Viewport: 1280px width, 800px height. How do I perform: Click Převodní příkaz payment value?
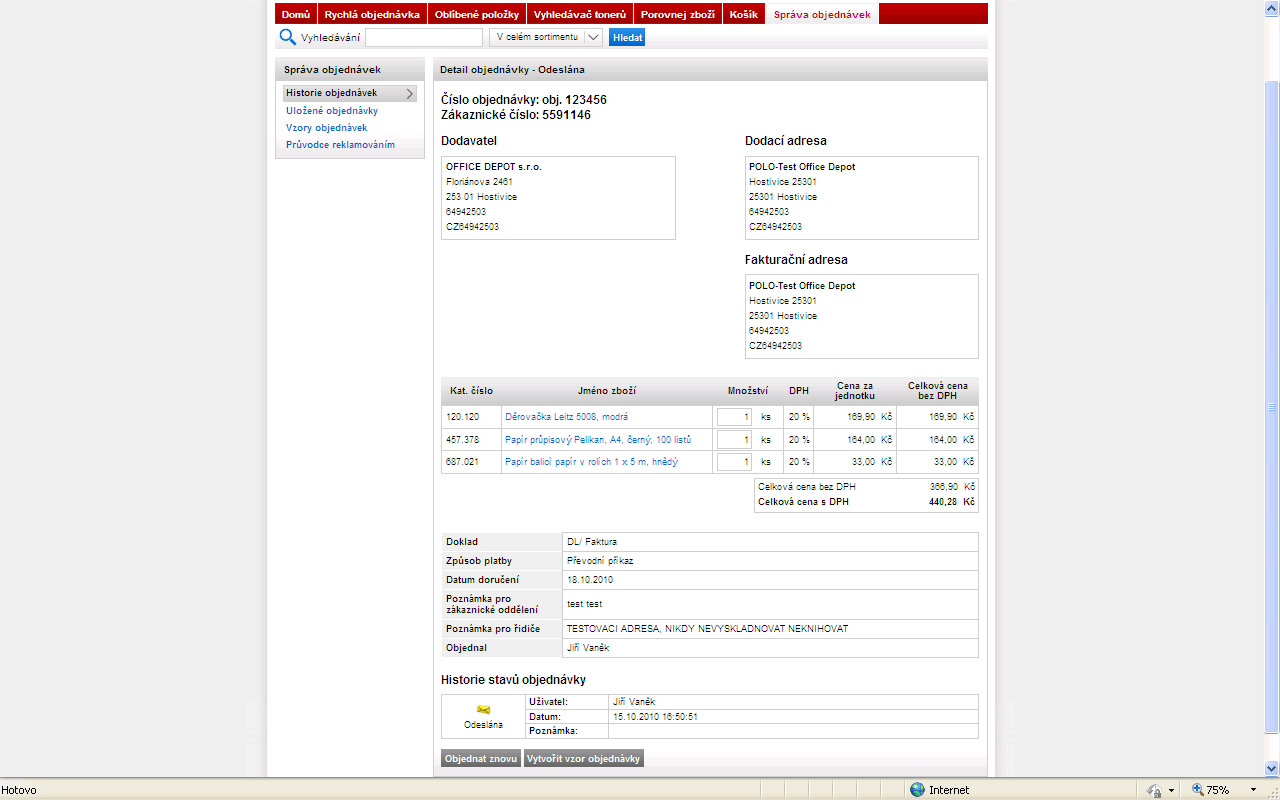tap(600, 561)
